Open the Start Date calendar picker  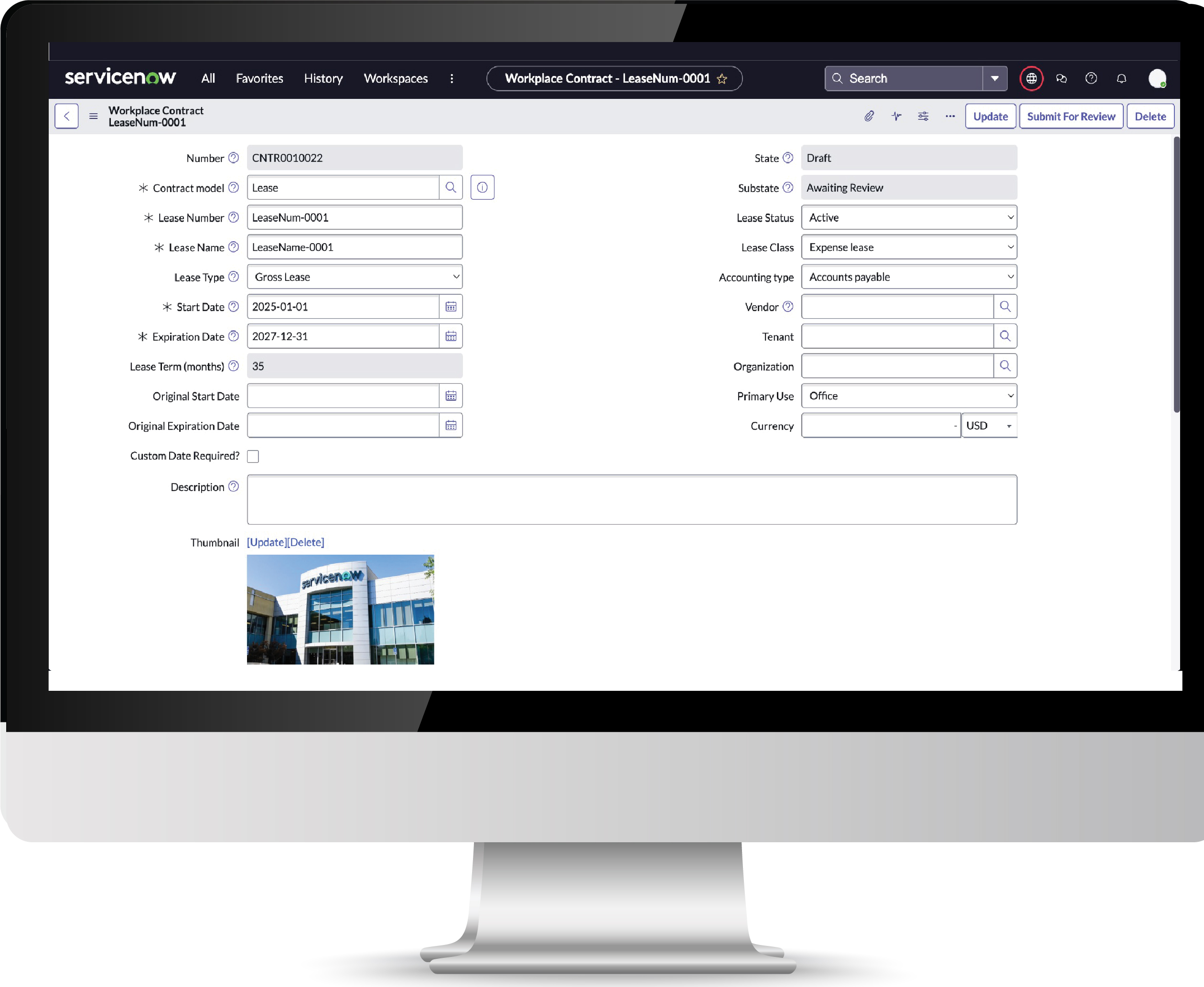tap(451, 307)
